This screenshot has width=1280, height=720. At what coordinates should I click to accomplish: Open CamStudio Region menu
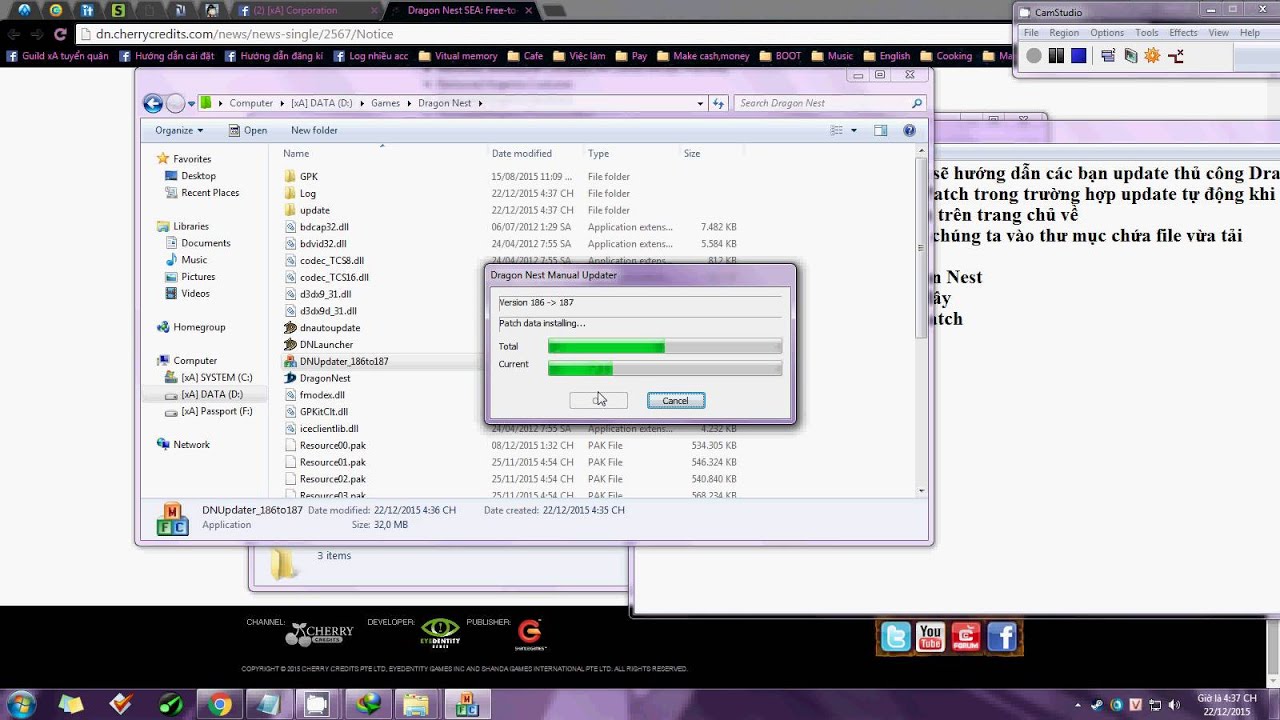1064,33
